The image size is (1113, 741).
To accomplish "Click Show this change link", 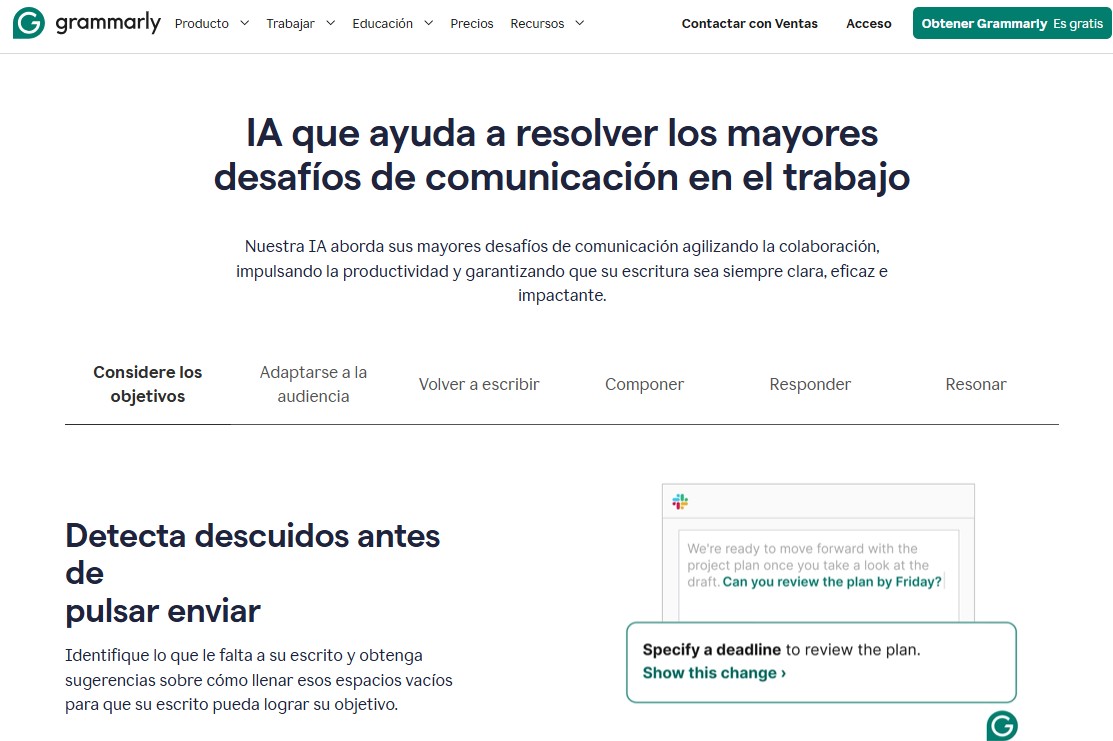I will pyautogui.click(x=714, y=673).
